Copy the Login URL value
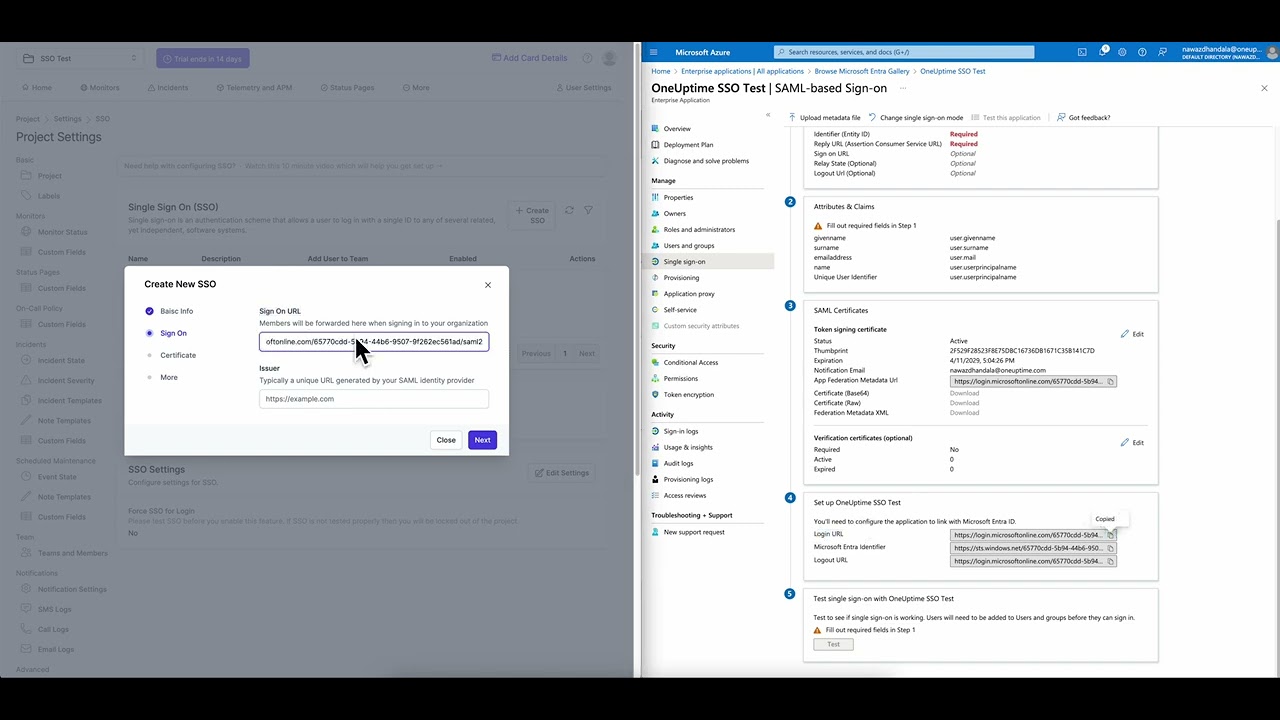This screenshot has width=1280, height=720. pyautogui.click(x=1110, y=535)
